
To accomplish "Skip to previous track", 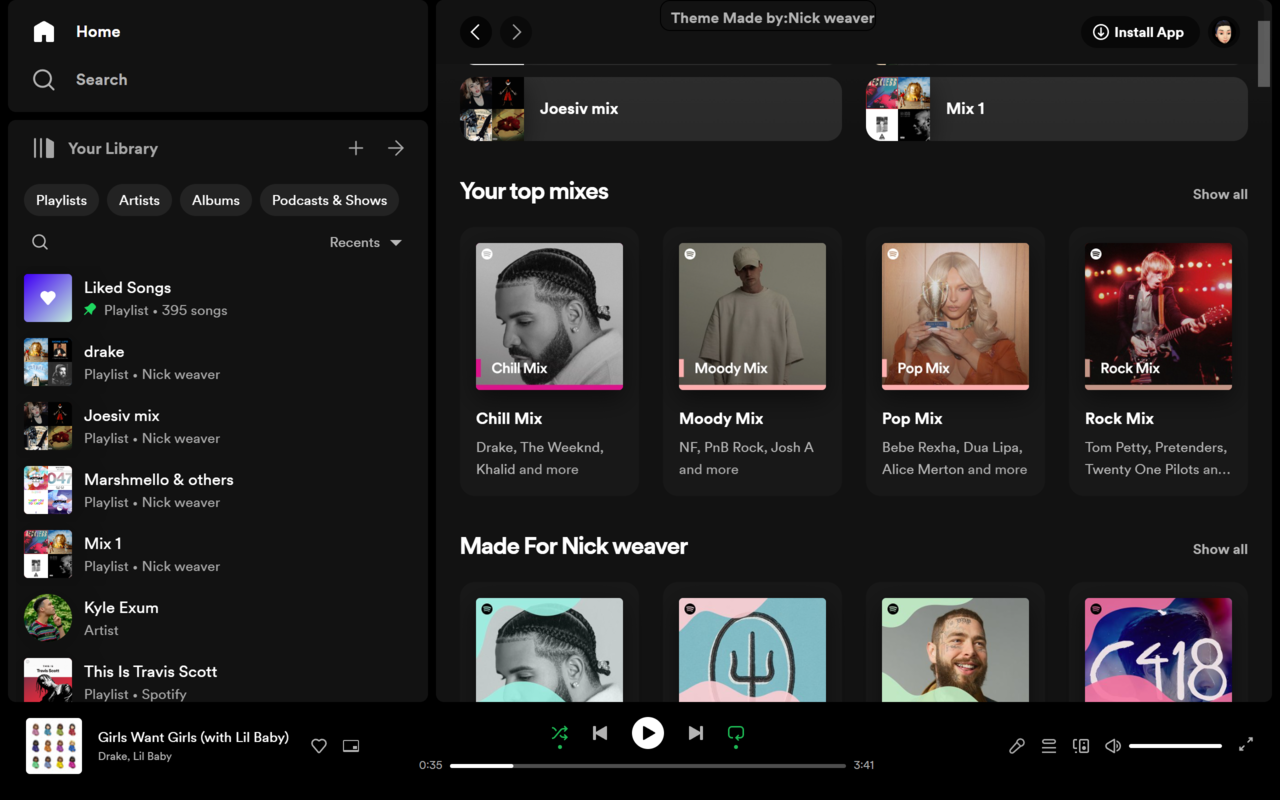I will click(600, 733).
